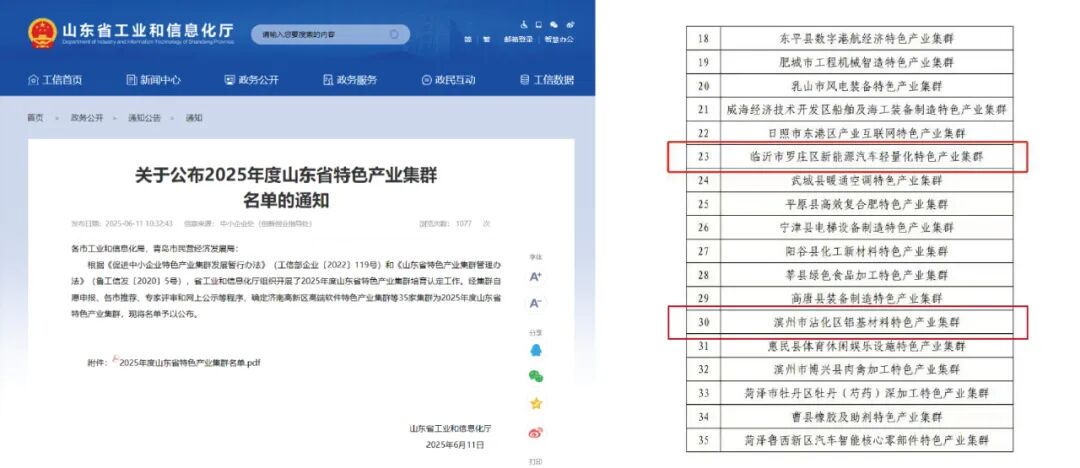Open the WeChat icon in header
Screen dimensions: 1080x468
coord(554,24)
